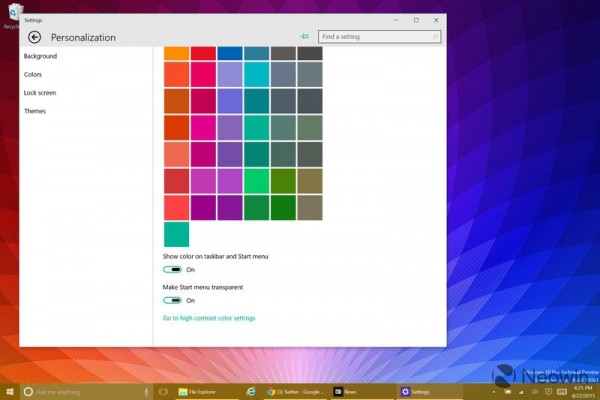
Task: Go to Lock screen settings
Action: [40, 93]
